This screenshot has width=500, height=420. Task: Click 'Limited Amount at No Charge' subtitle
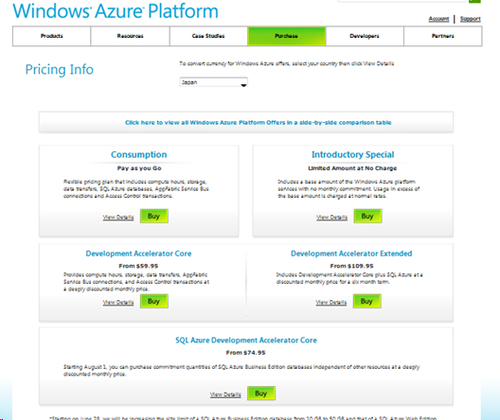pyautogui.click(x=352, y=168)
